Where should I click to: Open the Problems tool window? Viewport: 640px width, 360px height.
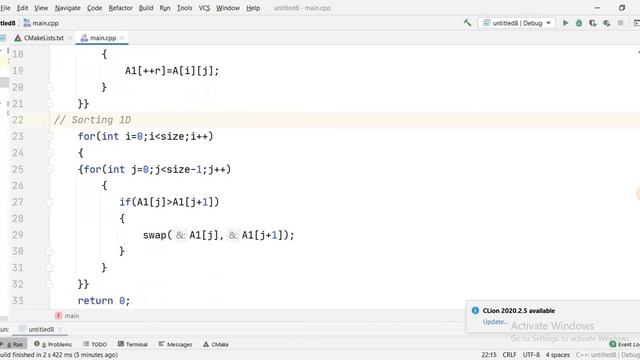click(53, 344)
